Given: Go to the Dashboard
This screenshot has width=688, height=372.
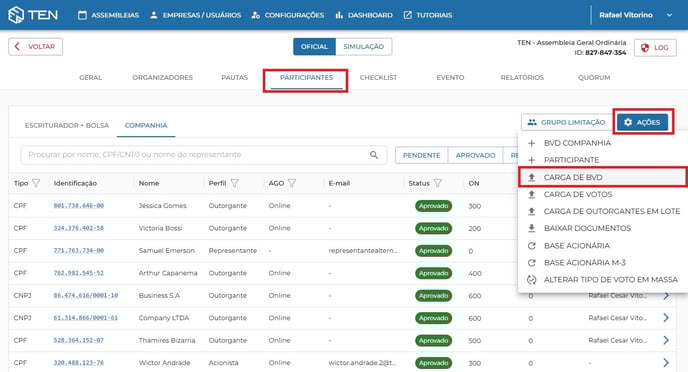Looking at the screenshot, I should point(364,15).
